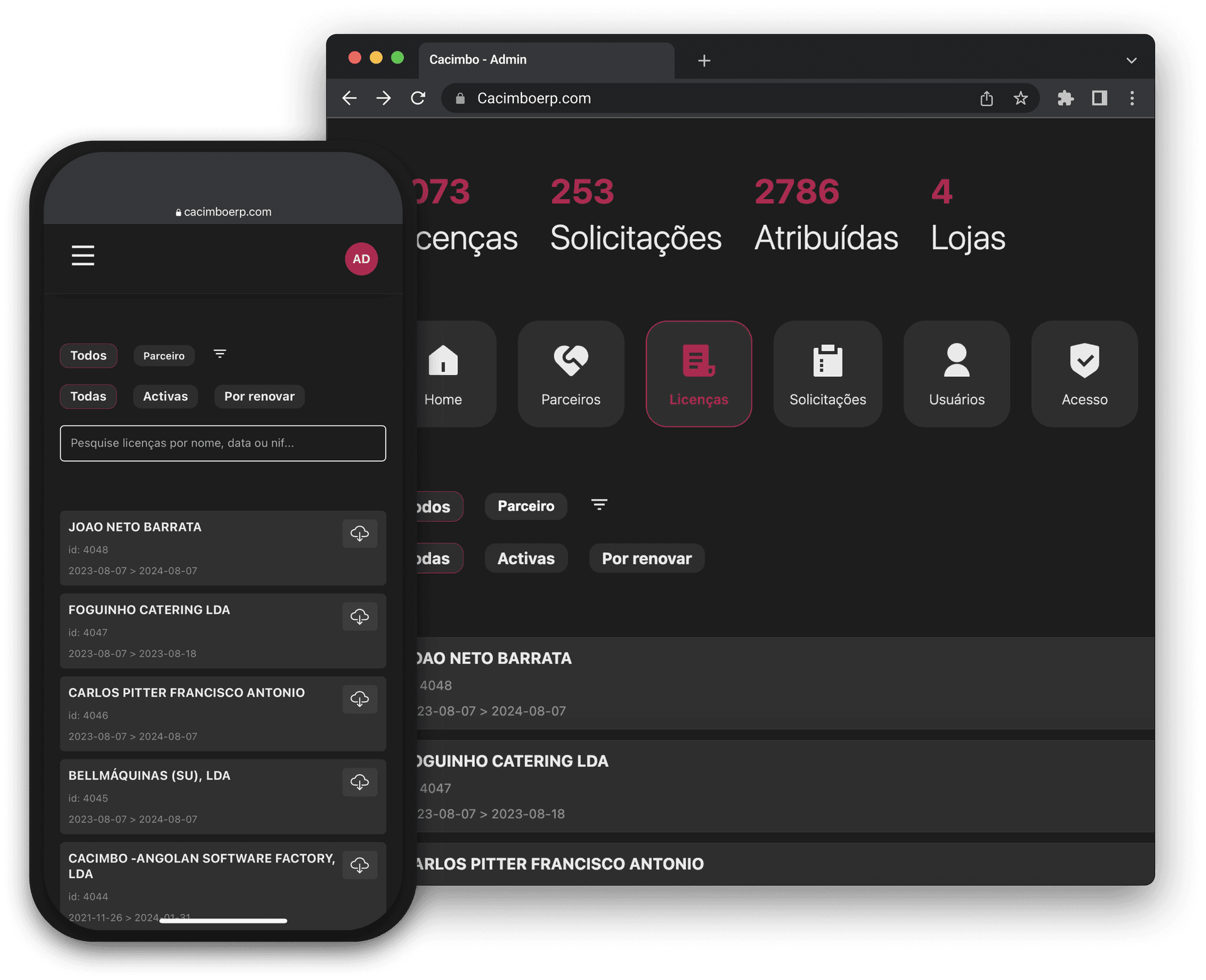Viewport: 1206px width, 980px height.
Task: Bookmark this page with the star icon
Action: tap(1021, 98)
